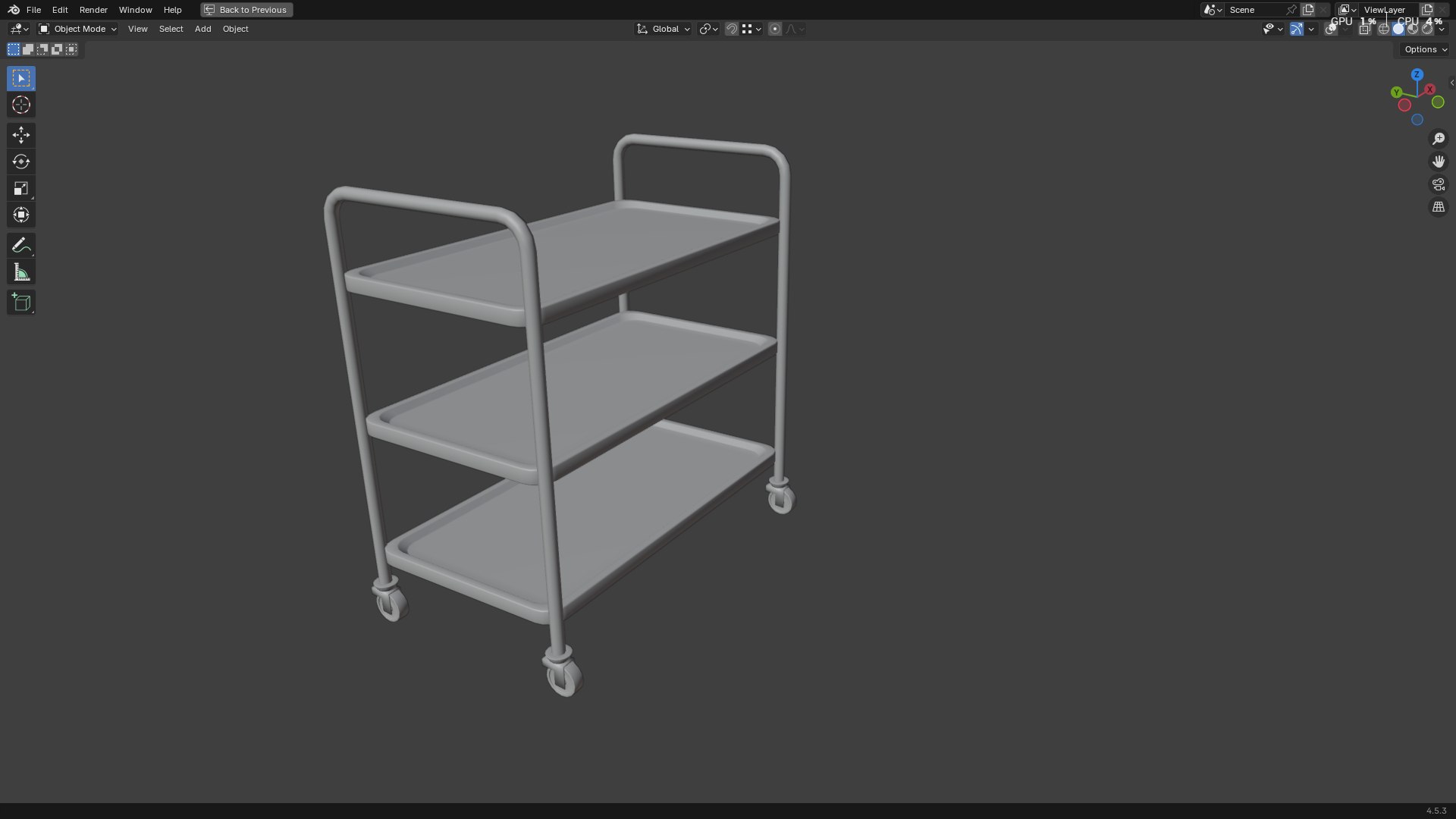Click the new scene icon beside Scene

(x=1308, y=10)
